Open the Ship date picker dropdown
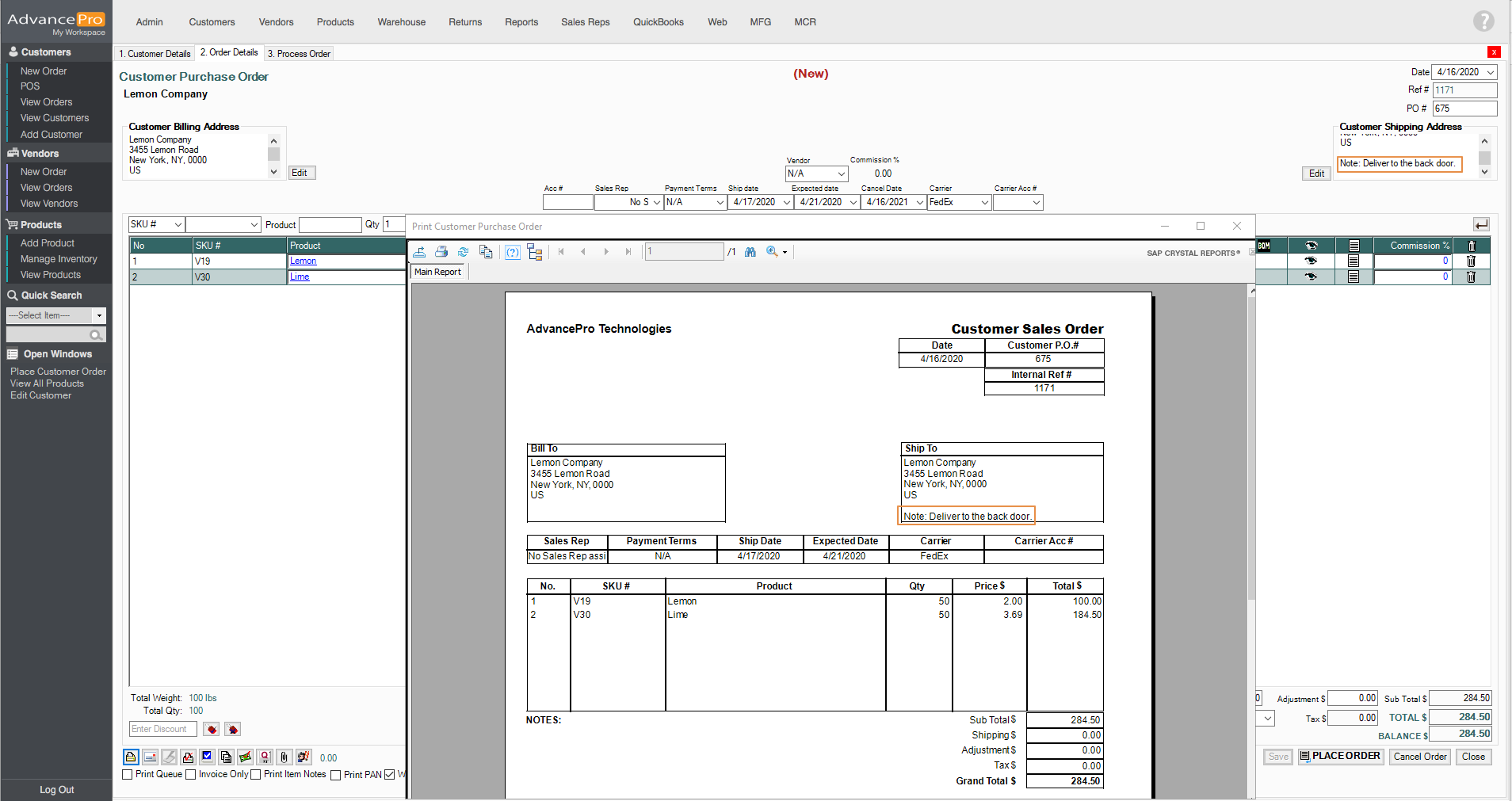The width and height of the screenshot is (1512, 801). click(786, 203)
